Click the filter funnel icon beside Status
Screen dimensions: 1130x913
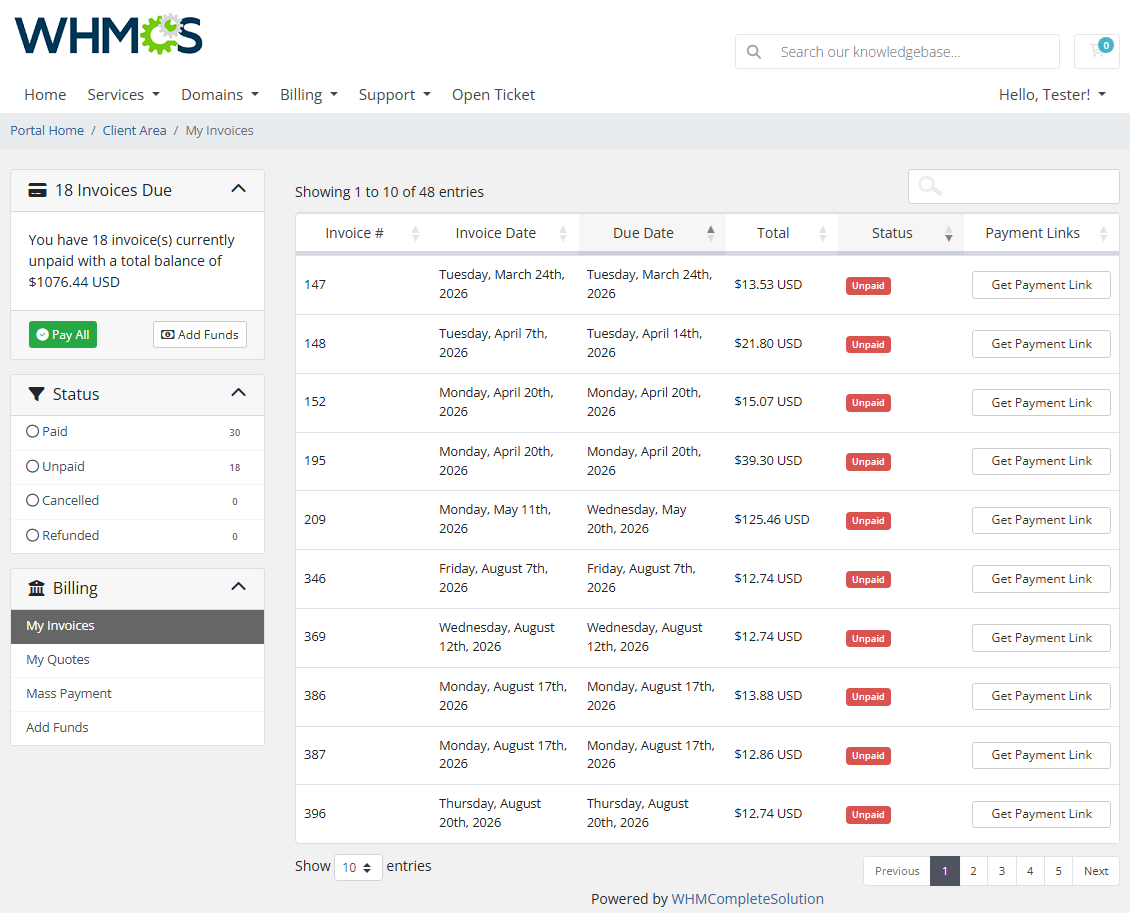[36, 394]
